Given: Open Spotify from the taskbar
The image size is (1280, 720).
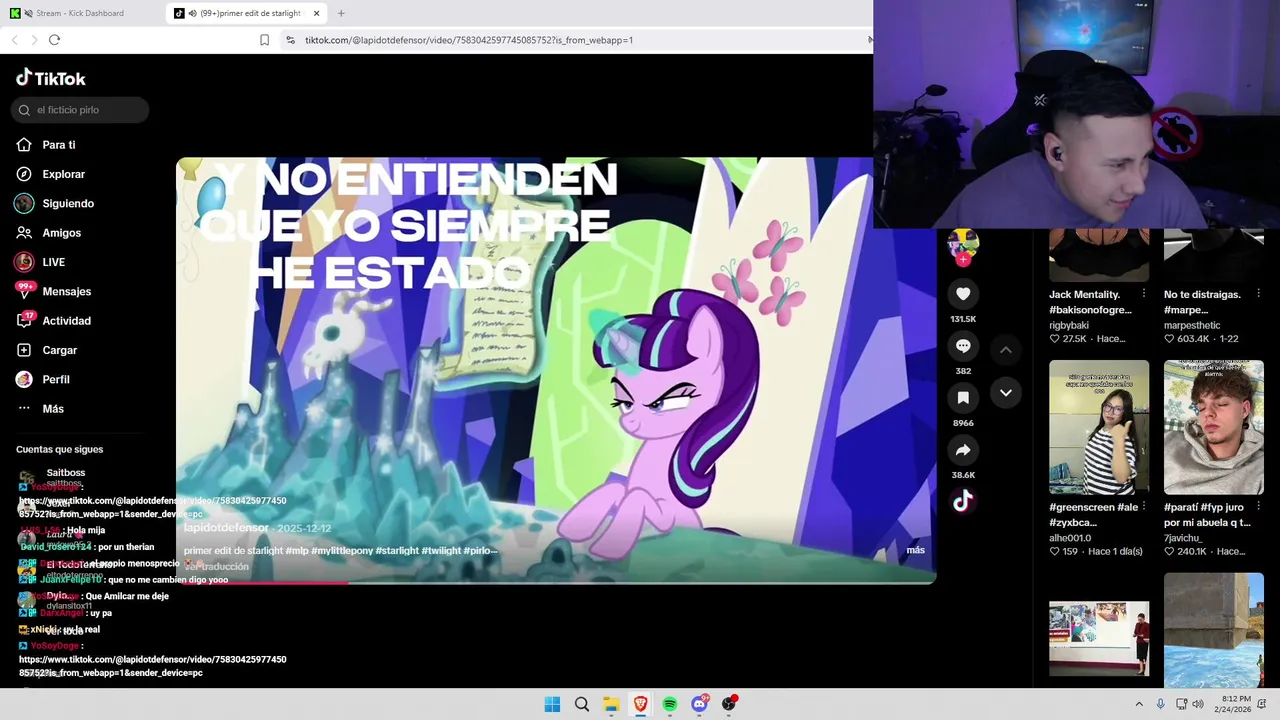Looking at the screenshot, I should click(670, 704).
